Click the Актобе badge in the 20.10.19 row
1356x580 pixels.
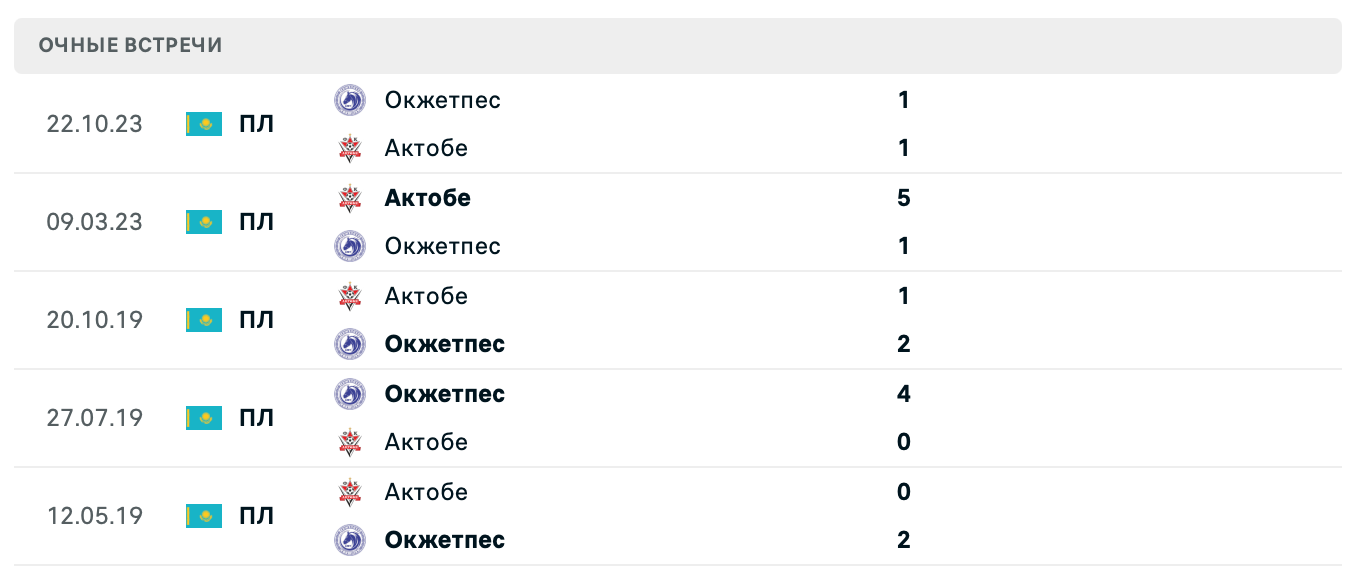point(350,296)
